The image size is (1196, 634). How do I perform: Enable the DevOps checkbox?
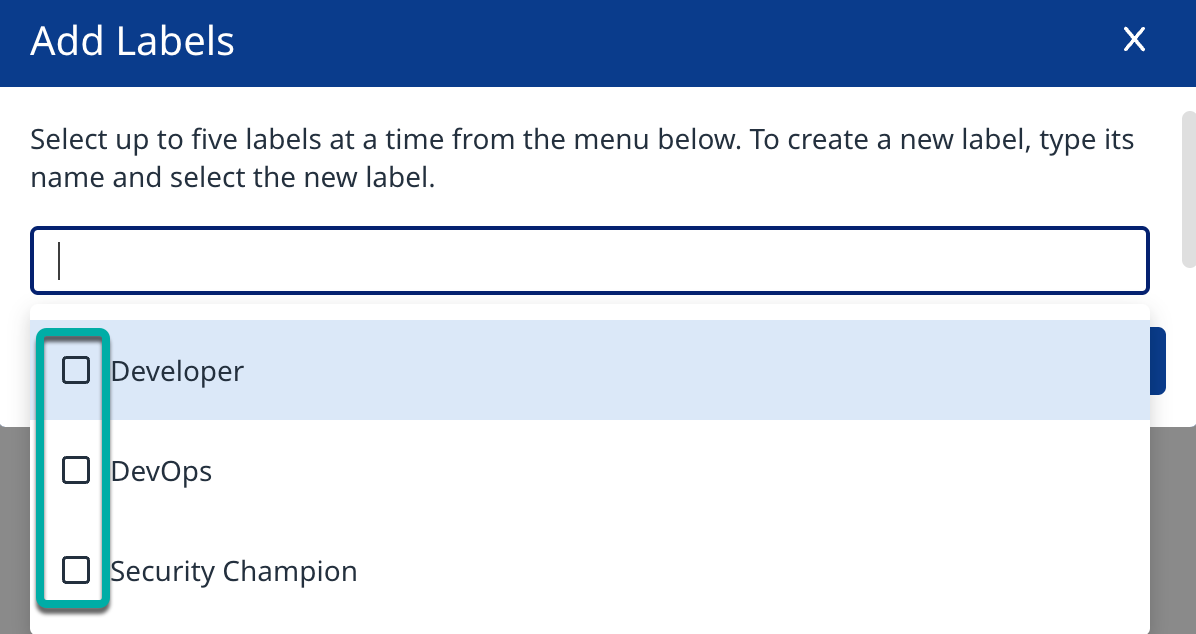tap(76, 470)
